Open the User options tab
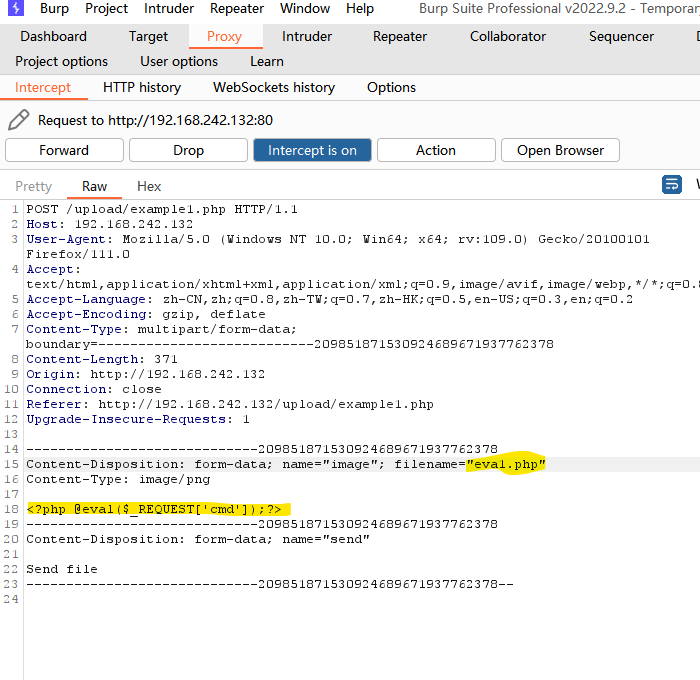 coord(179,61)
